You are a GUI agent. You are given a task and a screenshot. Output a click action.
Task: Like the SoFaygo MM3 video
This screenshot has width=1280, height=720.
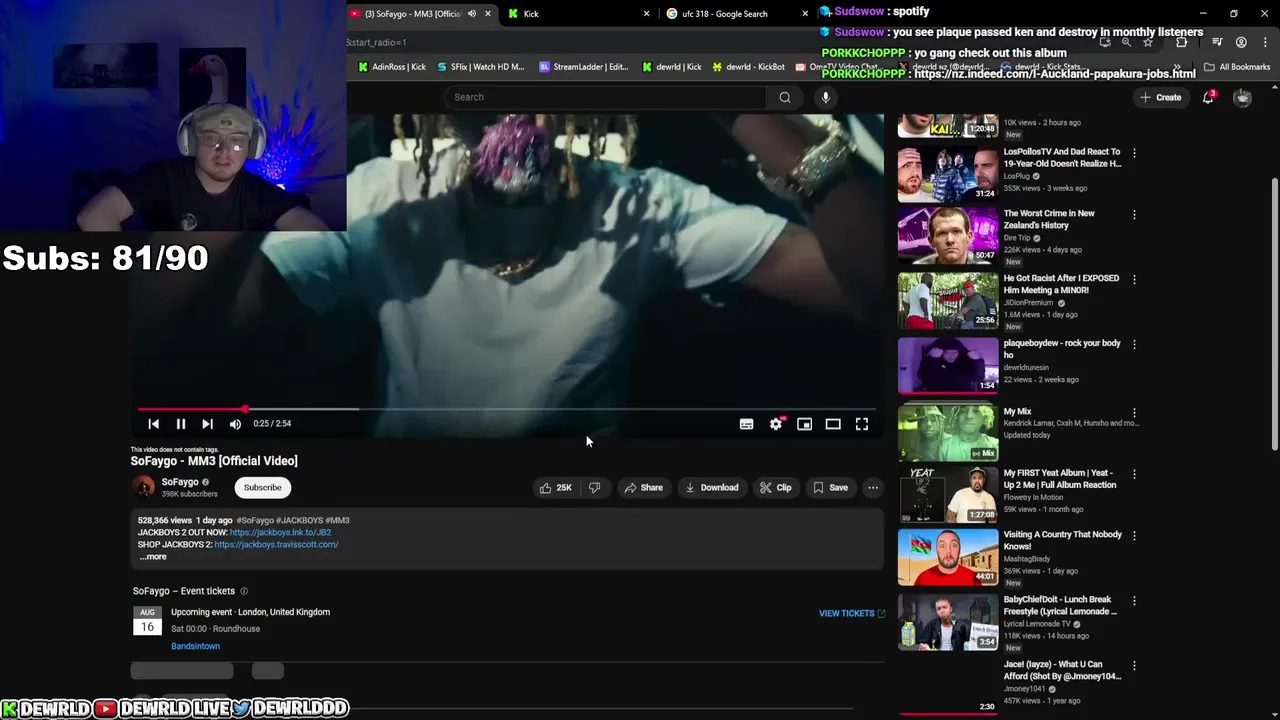click(x=556, y=488)
